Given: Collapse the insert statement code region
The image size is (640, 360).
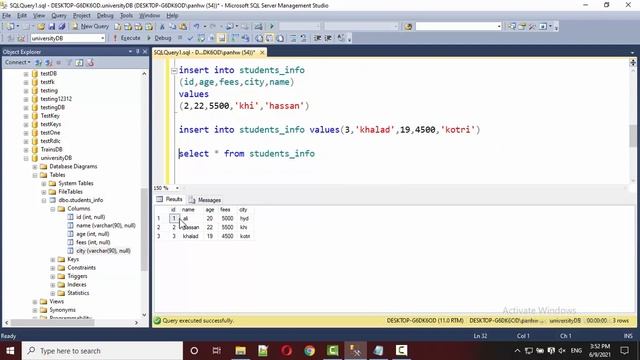Looking at the screenshot, I should (174, 71).
